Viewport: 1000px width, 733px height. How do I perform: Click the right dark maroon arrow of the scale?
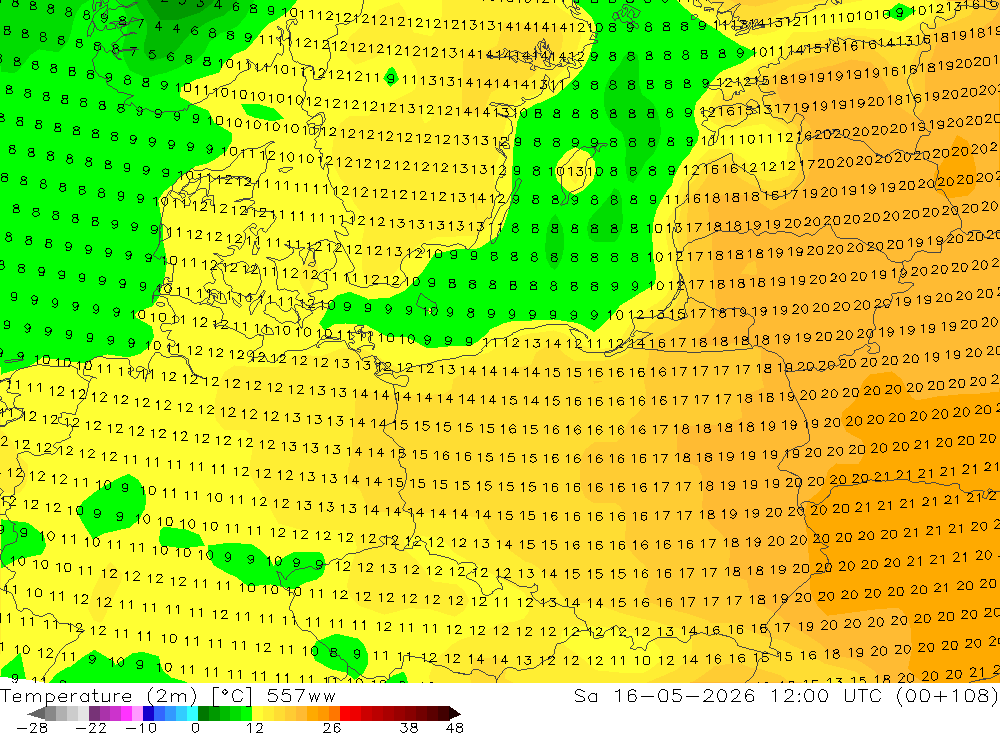454,713
